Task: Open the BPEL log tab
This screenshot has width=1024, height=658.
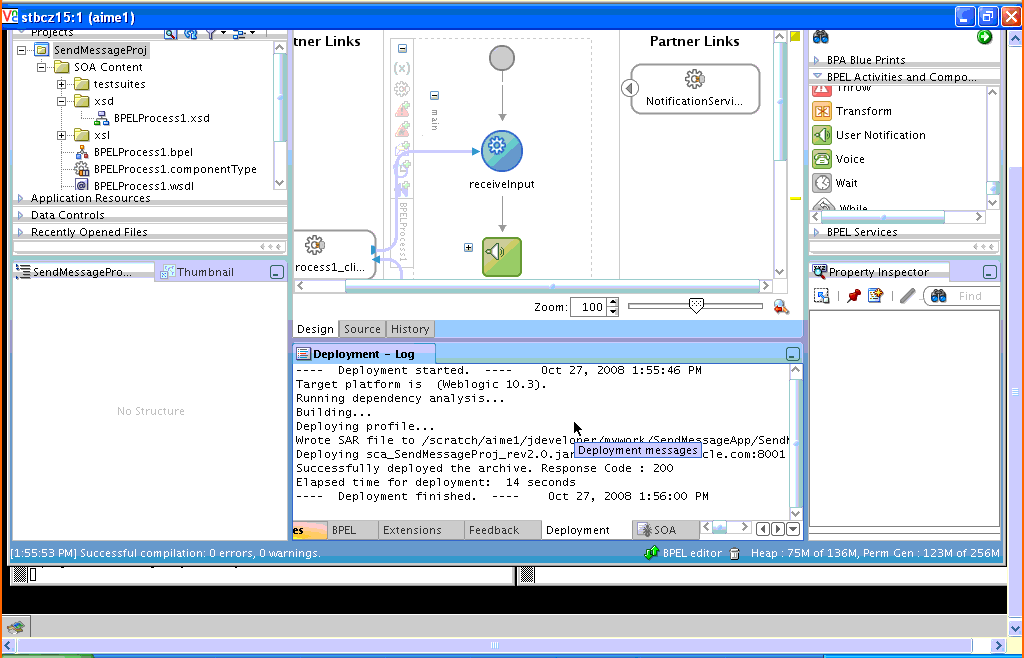Action: point(344,530)
